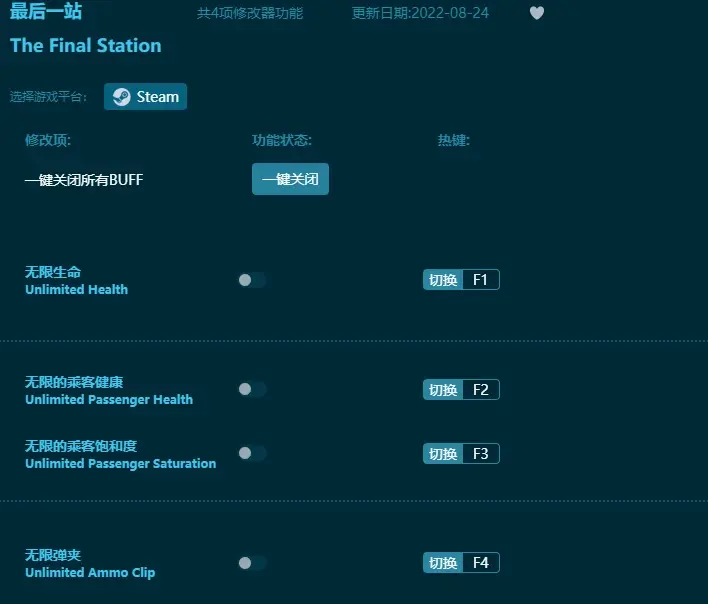Viewport: 708px width, 604px height.
Task: Click the 无限的乘客饱和度 Chinese label
Action: click(81, 446)
